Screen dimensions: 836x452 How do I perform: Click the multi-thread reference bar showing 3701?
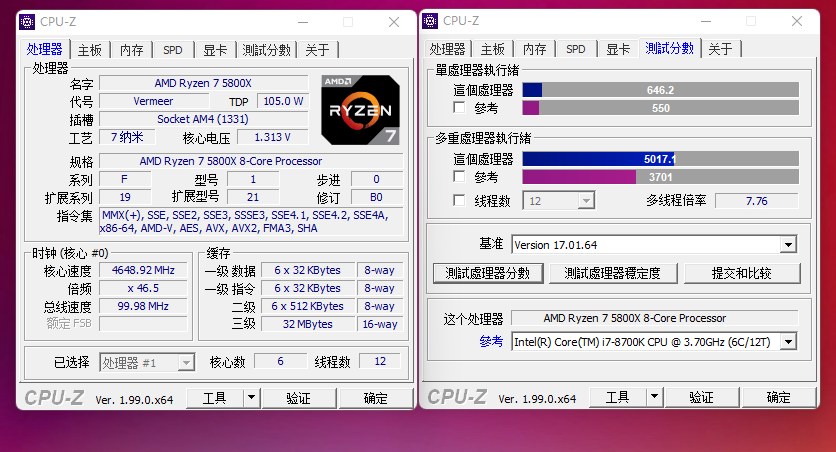[x=661, y=177]
